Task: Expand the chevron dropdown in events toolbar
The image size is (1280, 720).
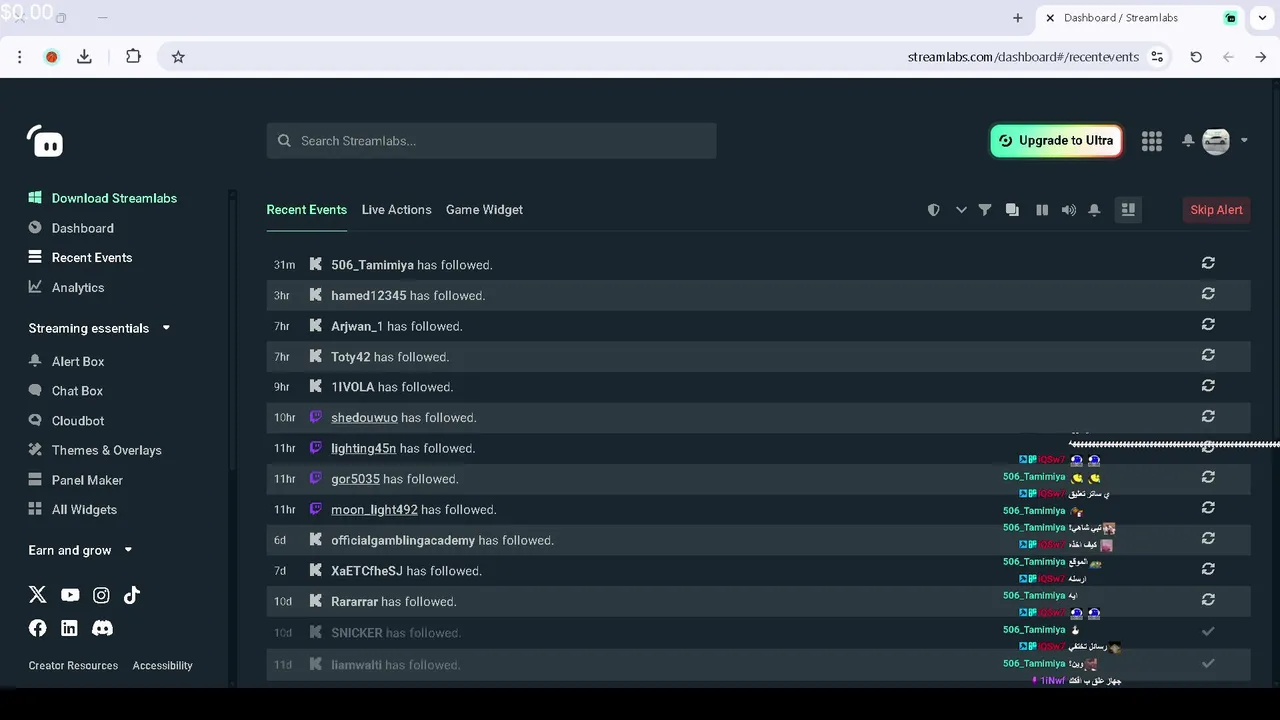Action: point(961,210)
